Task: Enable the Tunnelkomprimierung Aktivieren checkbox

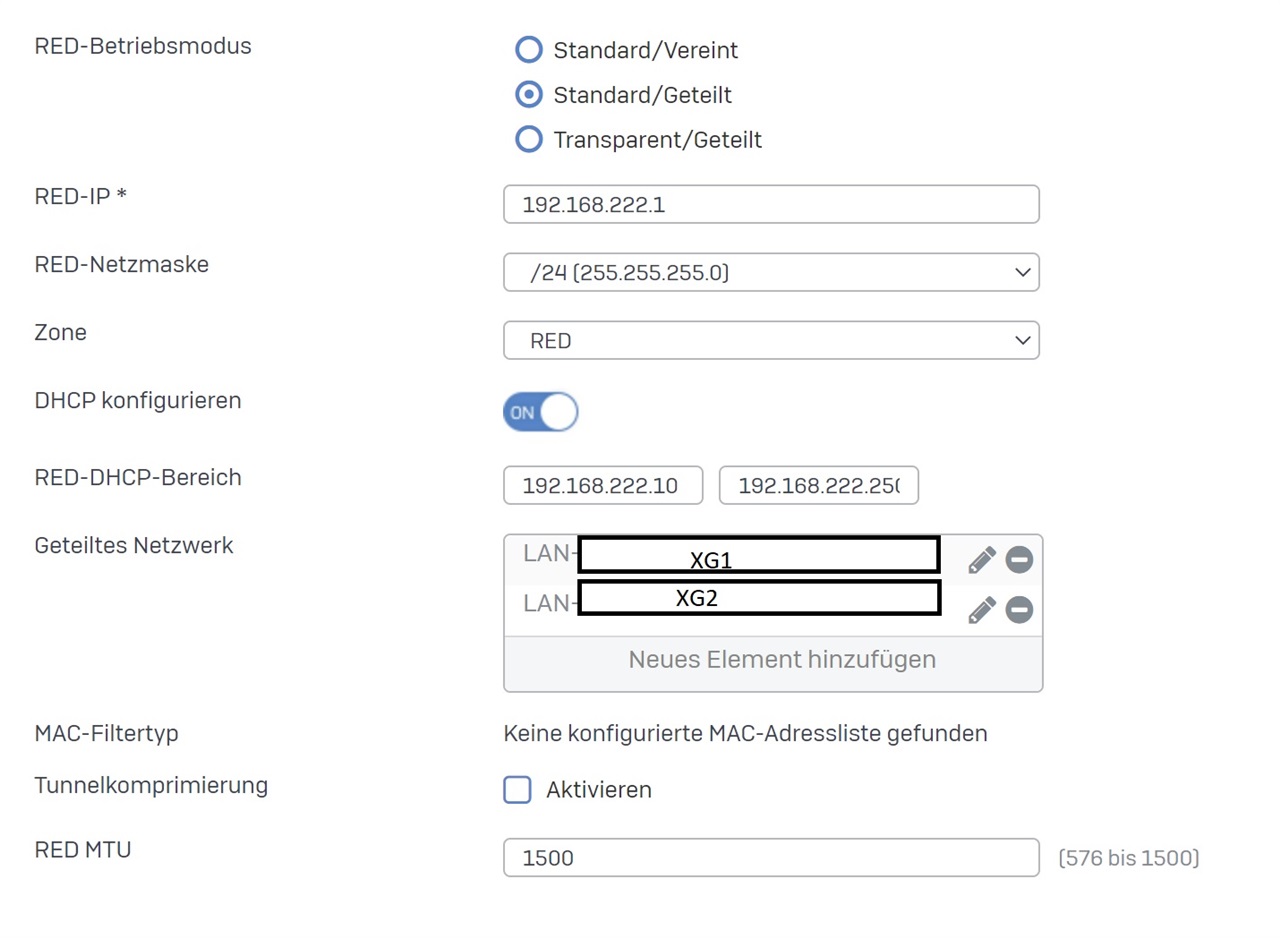Action: pos(517,790)
